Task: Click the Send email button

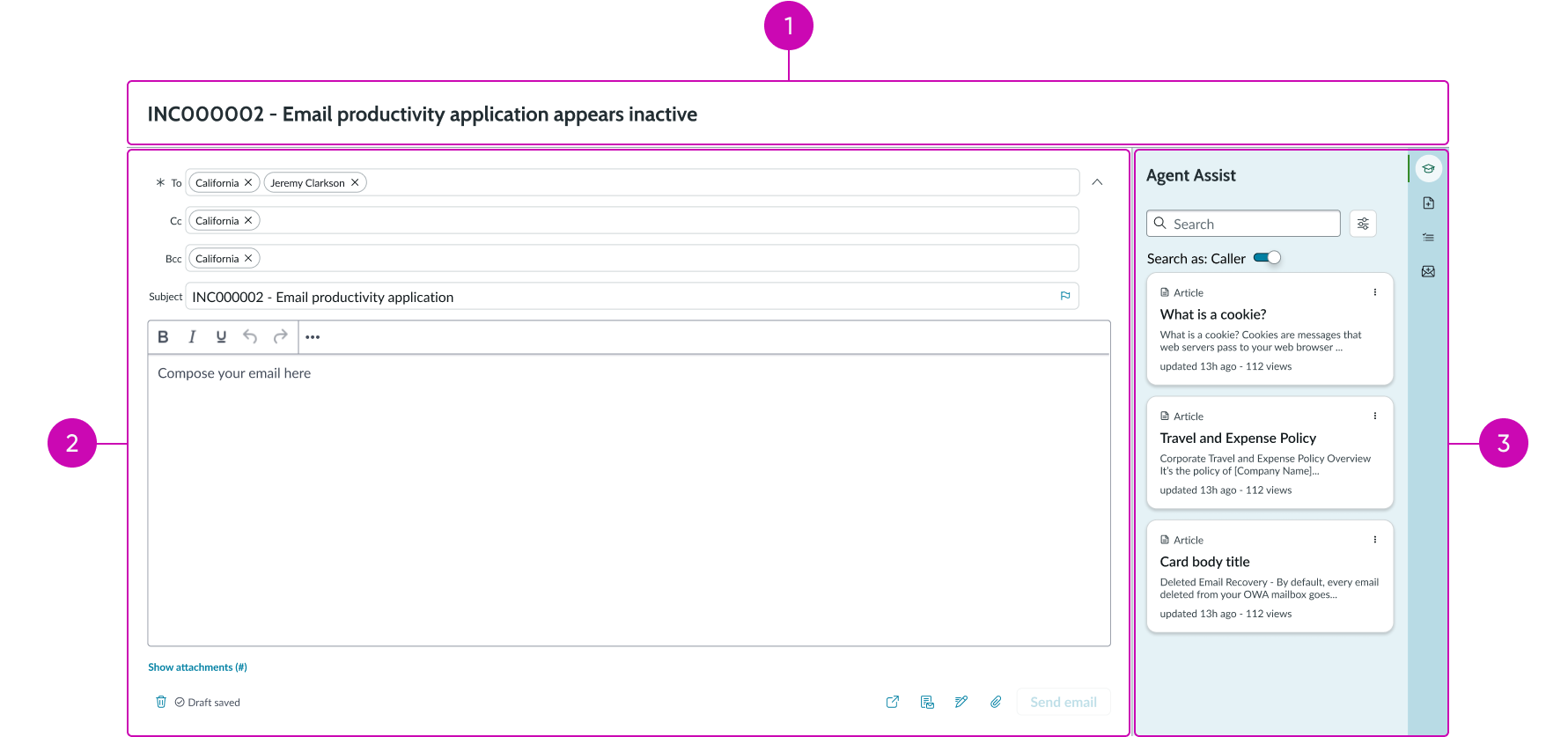Action: click(x=1064, y=702)
